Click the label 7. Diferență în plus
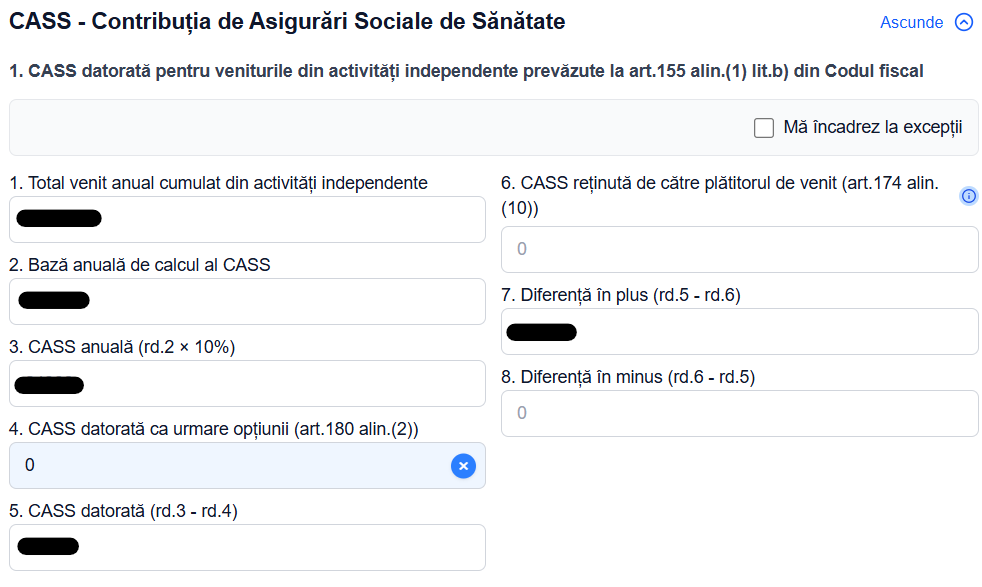The image size is (982, 587). (621, 295)
